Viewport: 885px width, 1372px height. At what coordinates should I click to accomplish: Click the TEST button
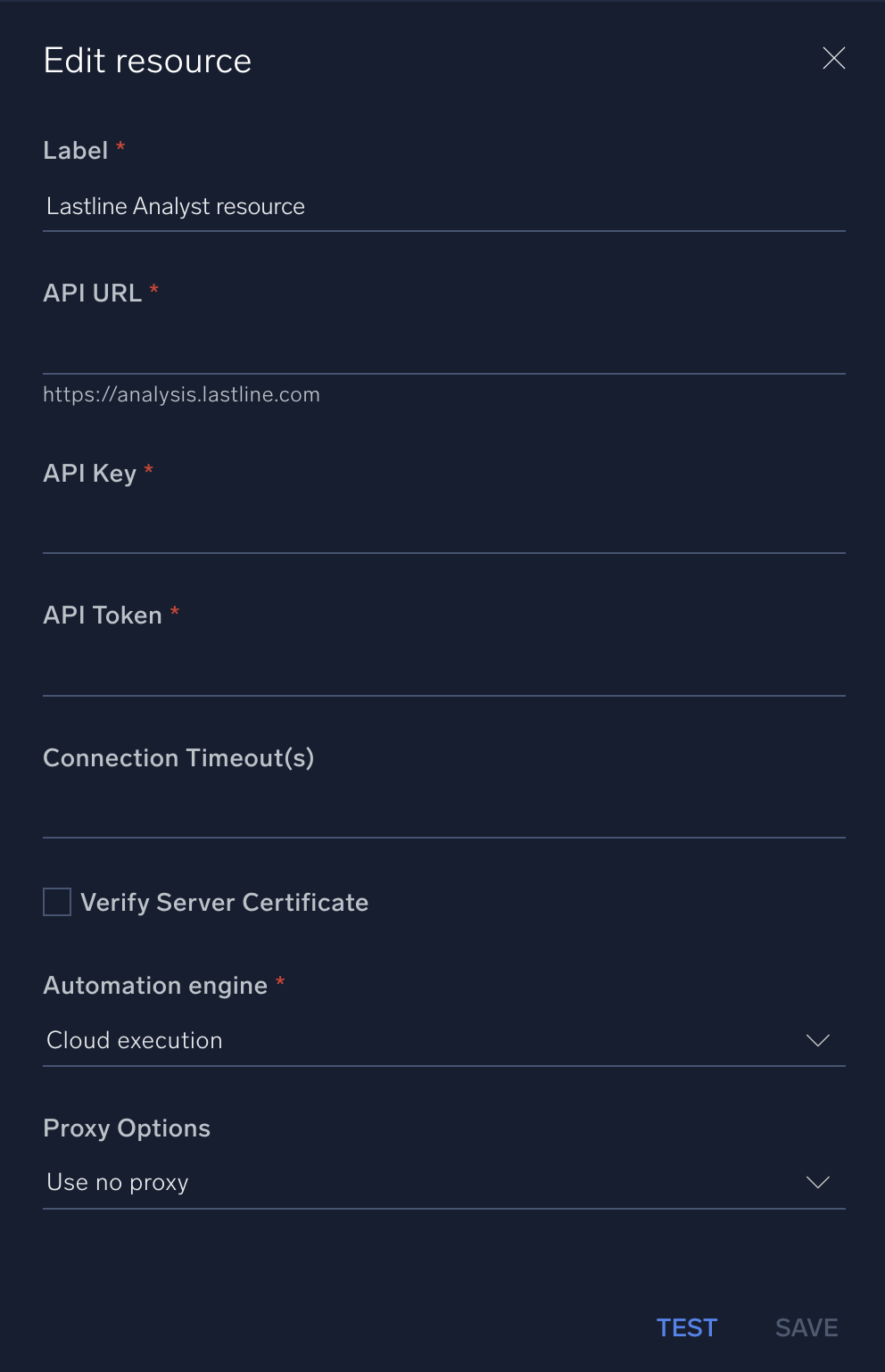pyautogui.click(x=686, y=1327)
